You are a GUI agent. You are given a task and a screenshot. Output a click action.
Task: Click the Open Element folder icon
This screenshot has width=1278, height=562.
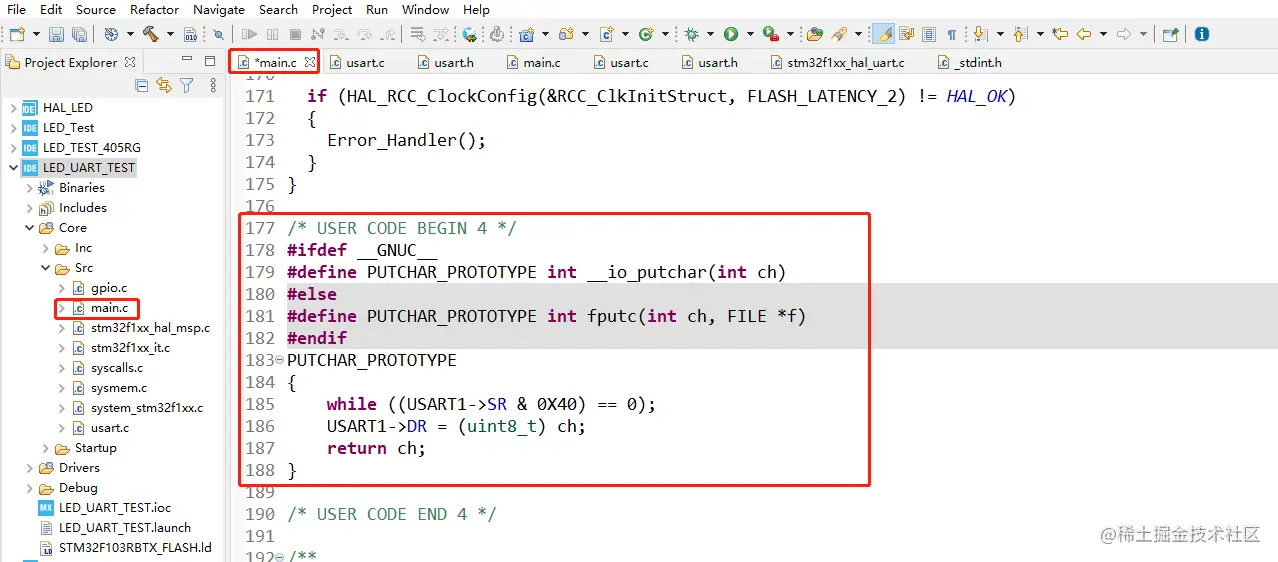815,34
